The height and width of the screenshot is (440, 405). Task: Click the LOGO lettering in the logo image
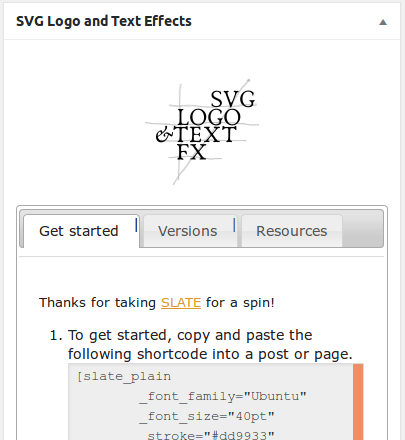(x=209, y=117)
